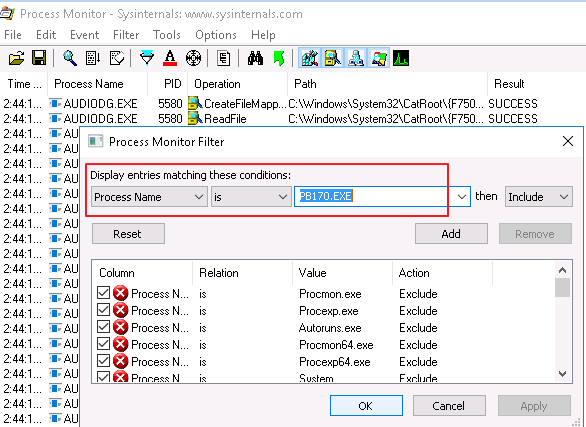Image resolution: width=586 pixels, height=427 pixels.
Task: Open the Edit menu
Action: click(46, 35)
